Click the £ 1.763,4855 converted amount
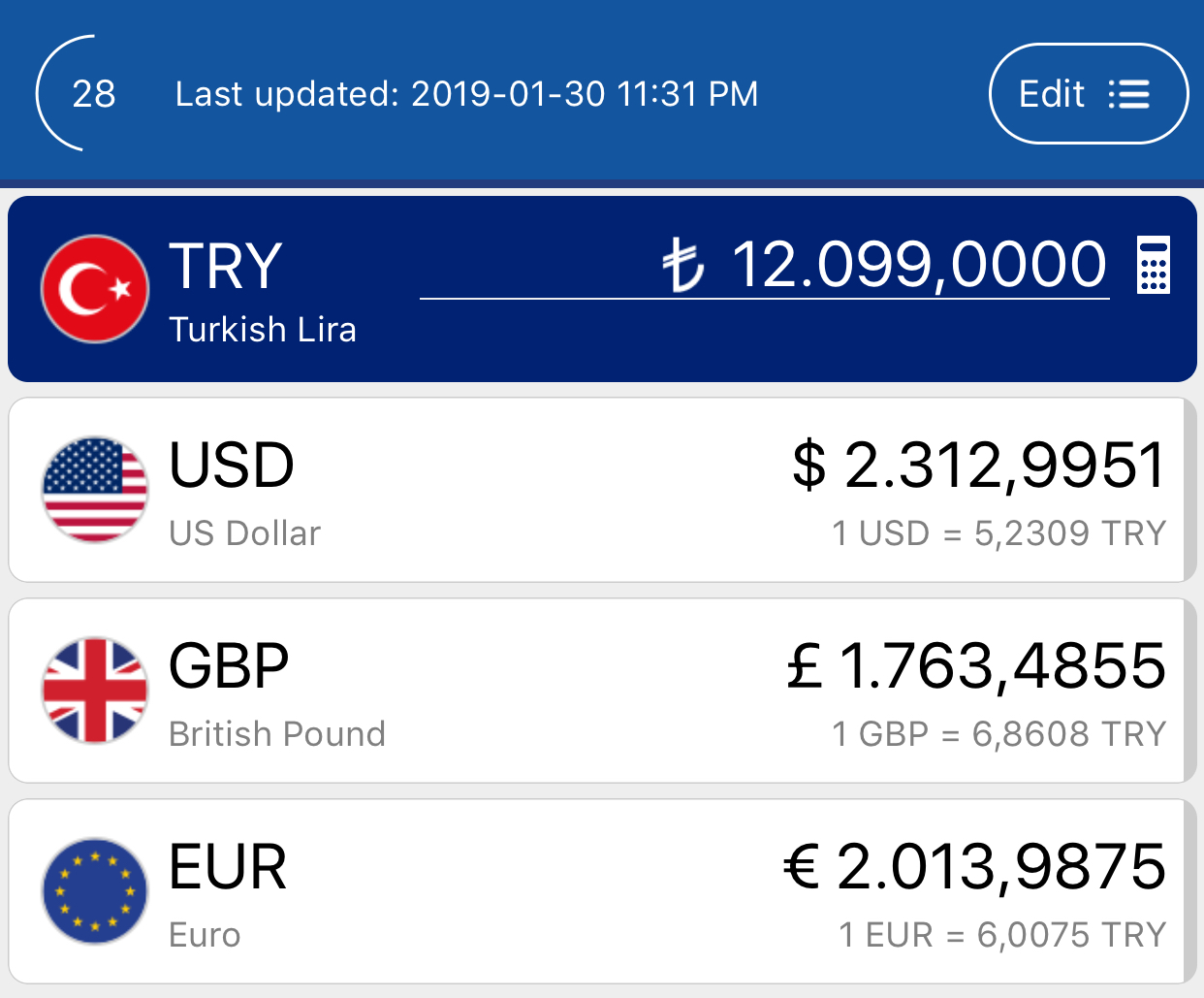Image resolution: width=1204 pixels, height=998 pixels. coord(976,666)
